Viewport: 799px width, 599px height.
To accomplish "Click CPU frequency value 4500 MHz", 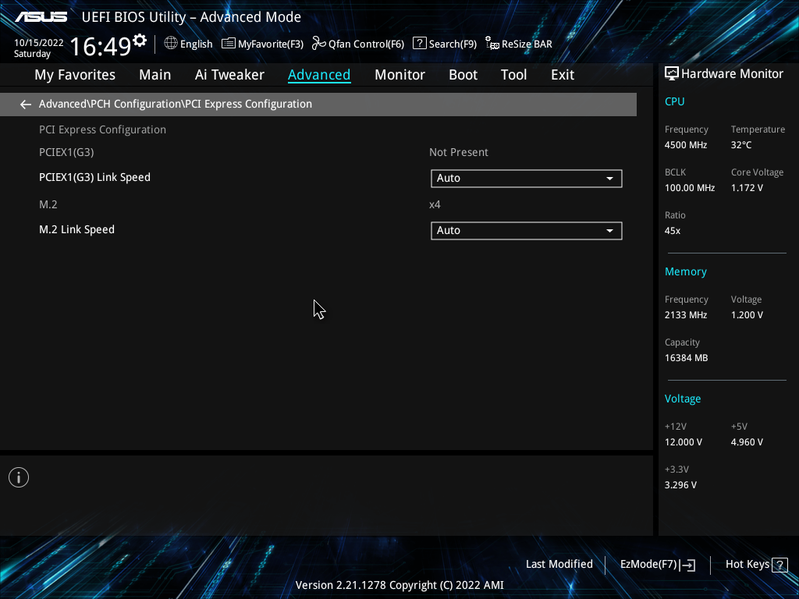I will pos(685,145).
